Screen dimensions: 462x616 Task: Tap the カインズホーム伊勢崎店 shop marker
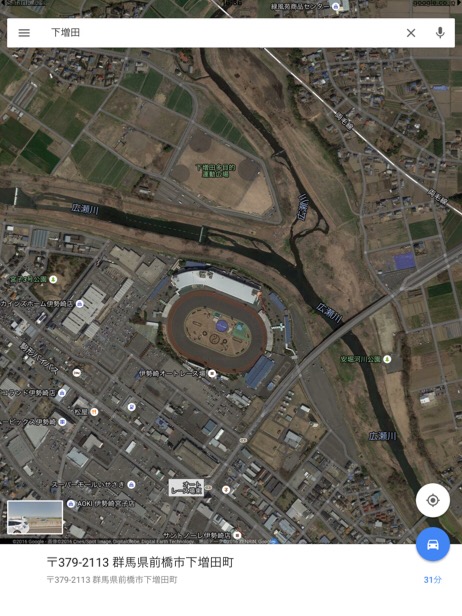(79, 304)
